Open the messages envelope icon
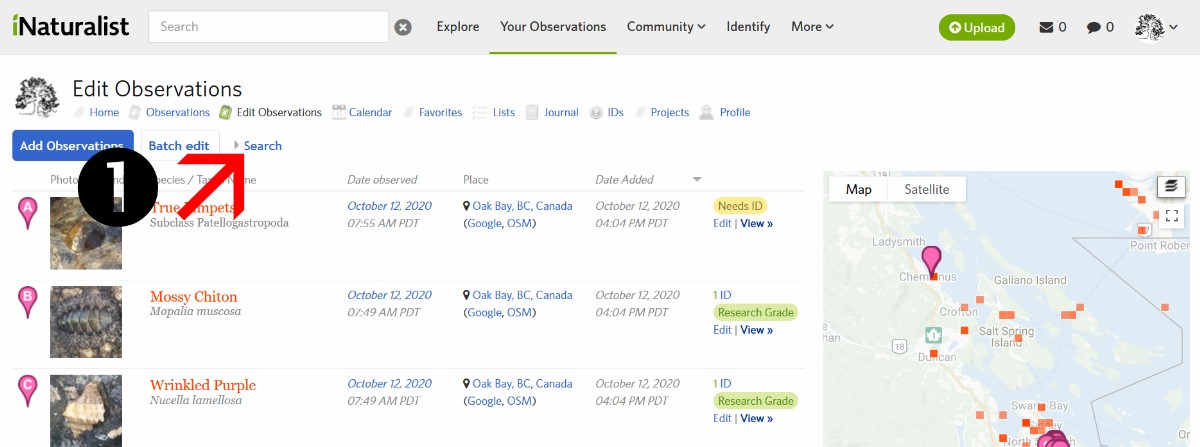Image resolution: width=1200 pixels, height=447 pixels. point(1046,27)
